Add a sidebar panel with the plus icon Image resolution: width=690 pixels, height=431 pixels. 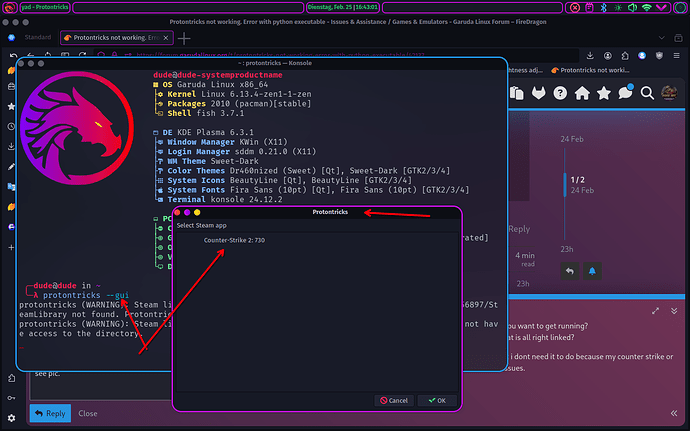pos(11,247)
